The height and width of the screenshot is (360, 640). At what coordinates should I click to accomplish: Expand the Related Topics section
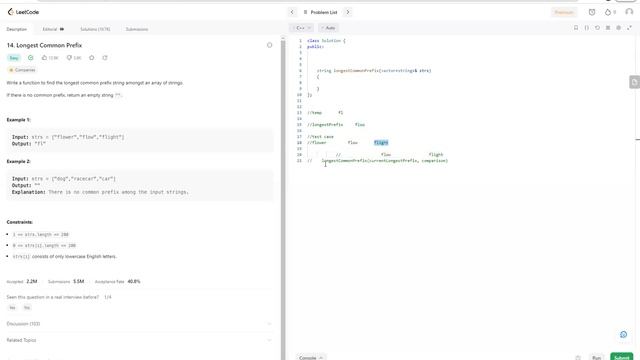pyautogui.click(x=139, y=340)
